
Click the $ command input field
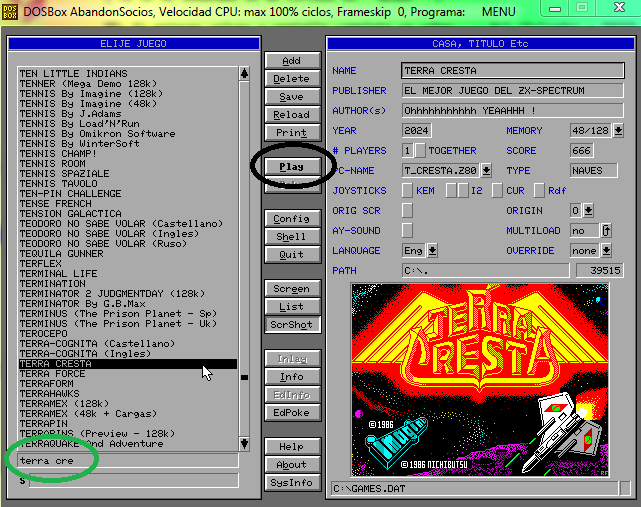[134, 480]
